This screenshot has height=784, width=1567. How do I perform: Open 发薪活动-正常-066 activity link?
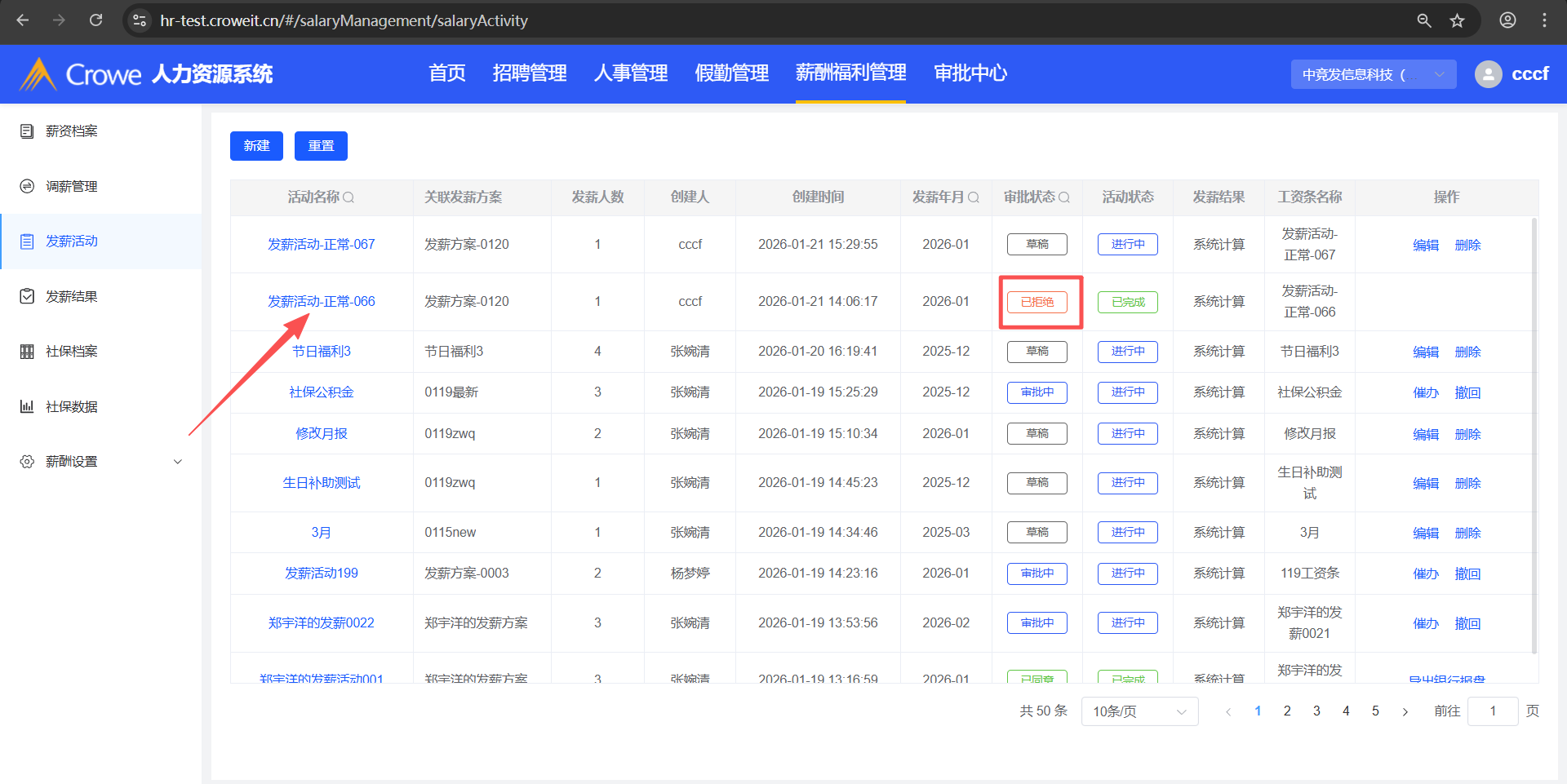click(322, 302)
